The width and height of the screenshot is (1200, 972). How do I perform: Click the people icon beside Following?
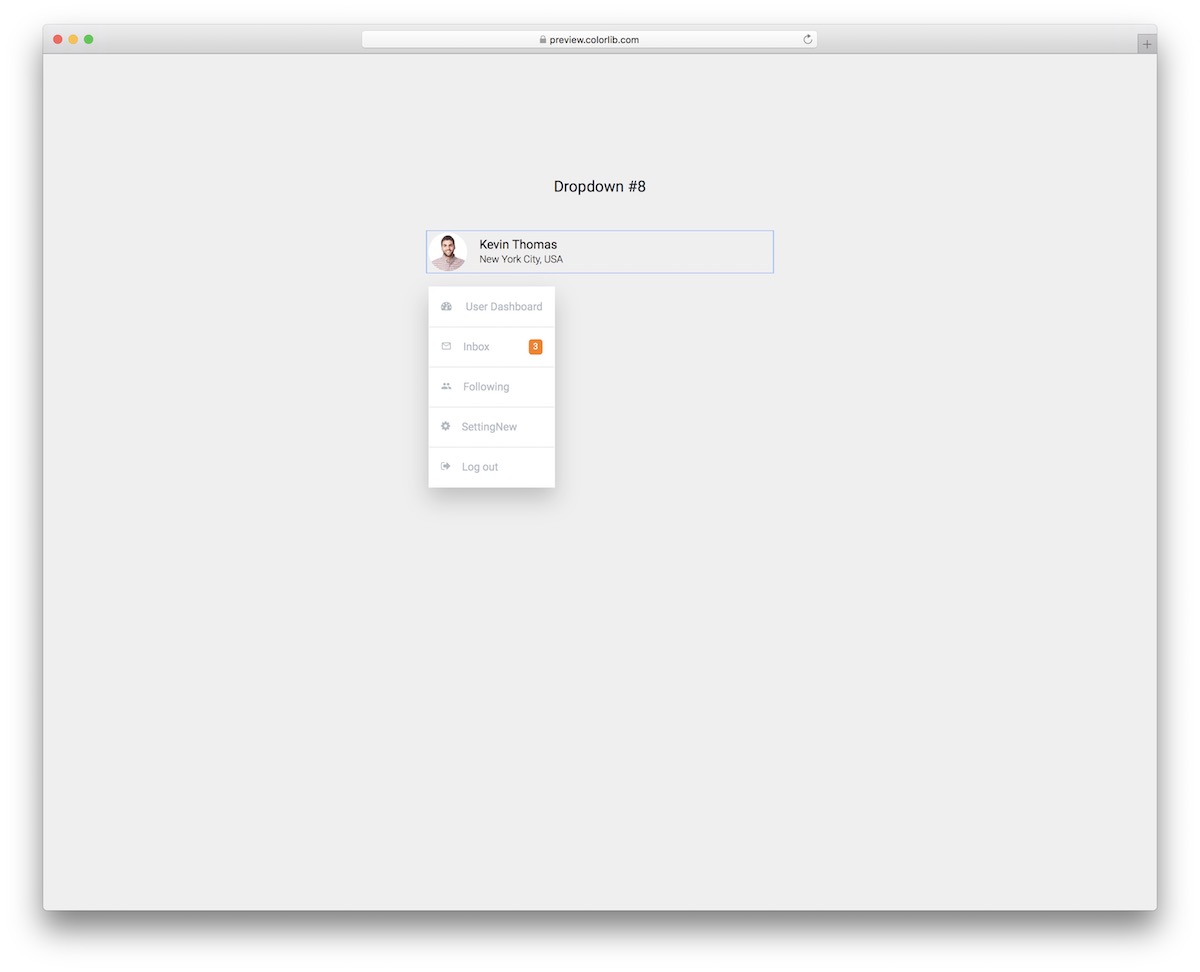(x=445, y=386)
